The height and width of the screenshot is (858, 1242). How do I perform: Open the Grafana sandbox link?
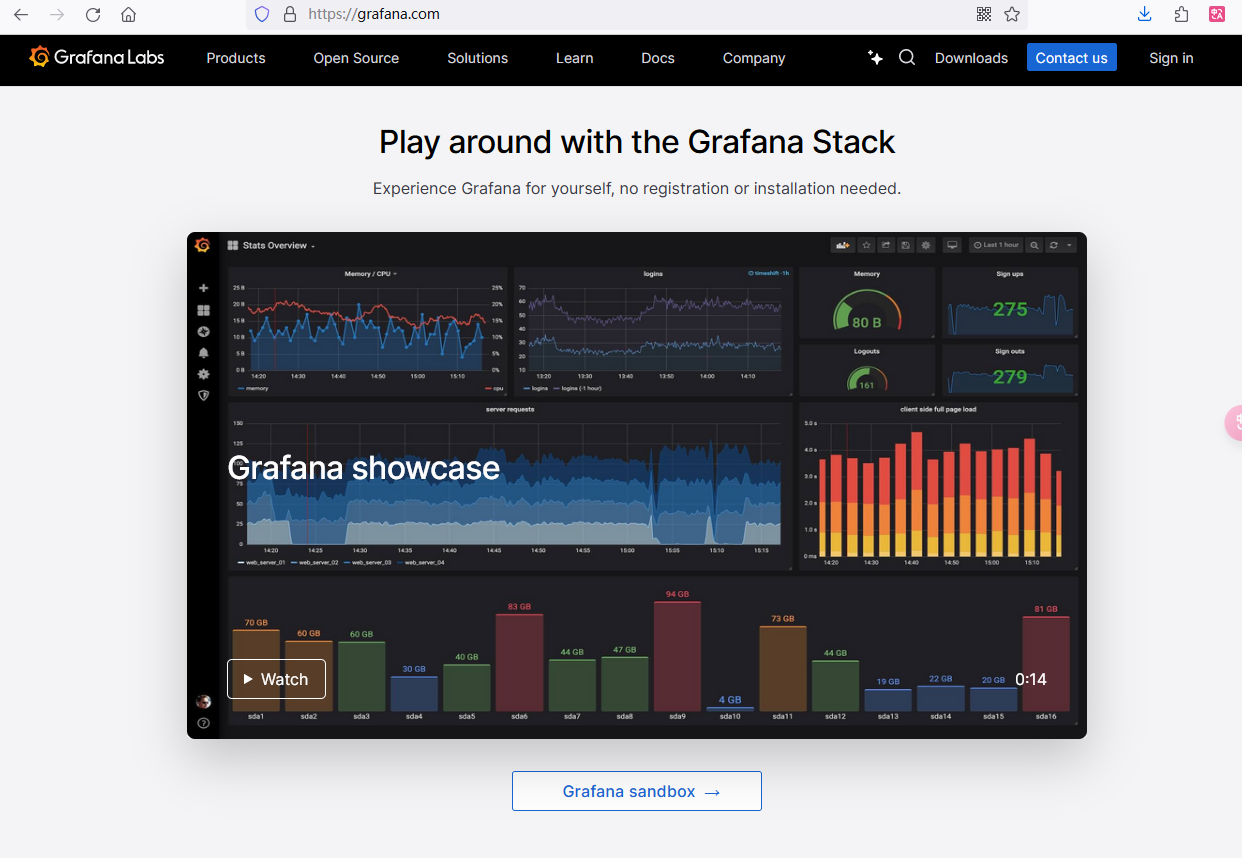(x=637, y=791)
